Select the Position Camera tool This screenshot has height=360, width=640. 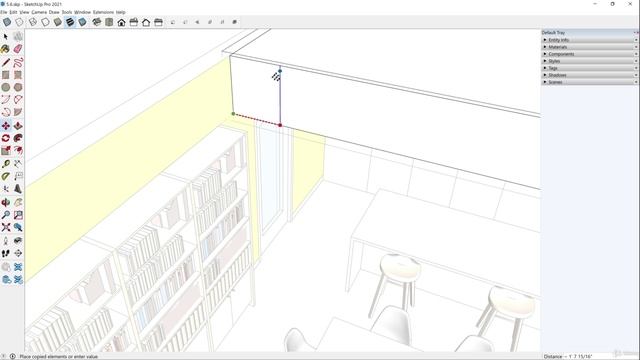point(6,241)
